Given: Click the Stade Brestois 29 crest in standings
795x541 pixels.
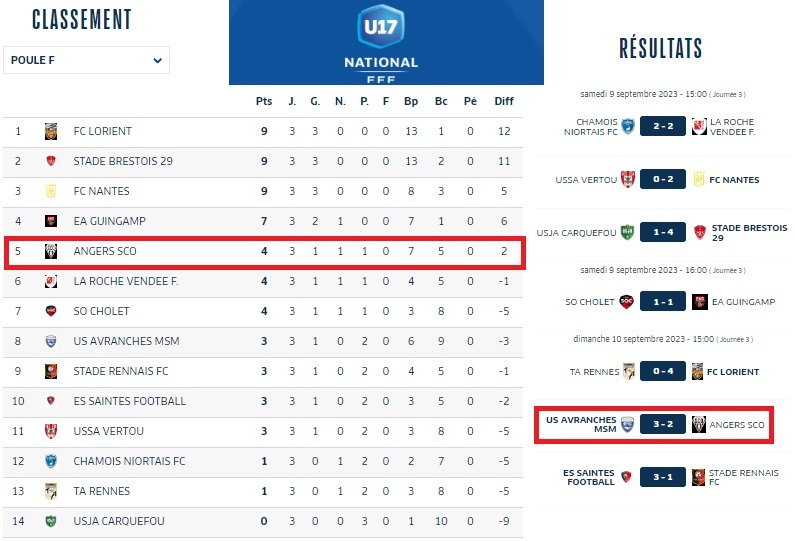Looking at the screenshot, I should point(51,161).
